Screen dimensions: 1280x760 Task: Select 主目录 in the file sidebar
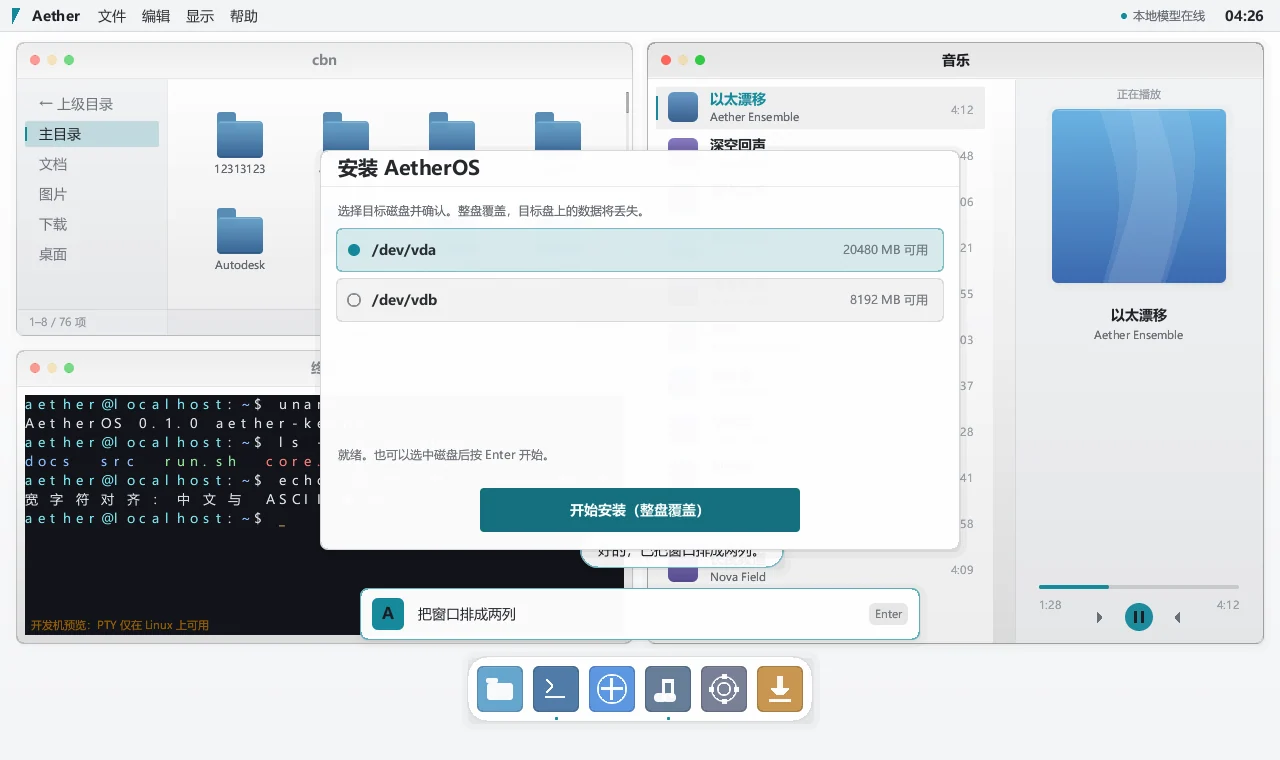92,134
